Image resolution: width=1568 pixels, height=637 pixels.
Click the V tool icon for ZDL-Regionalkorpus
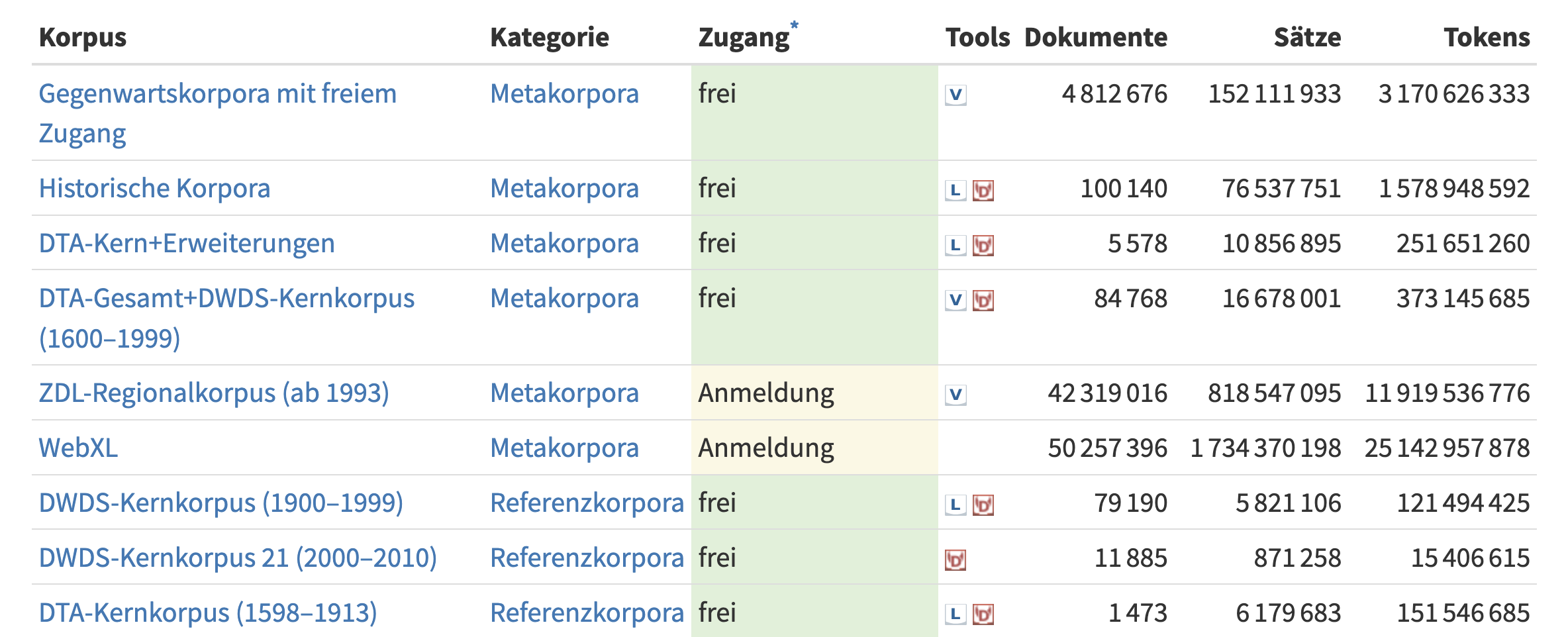tap(955, 395)
